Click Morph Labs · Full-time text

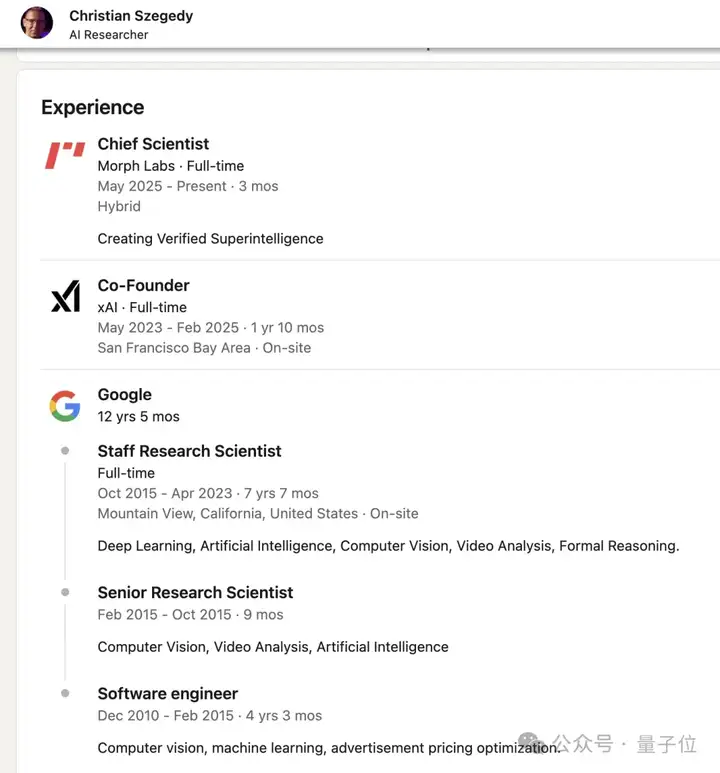pos(171,166)
